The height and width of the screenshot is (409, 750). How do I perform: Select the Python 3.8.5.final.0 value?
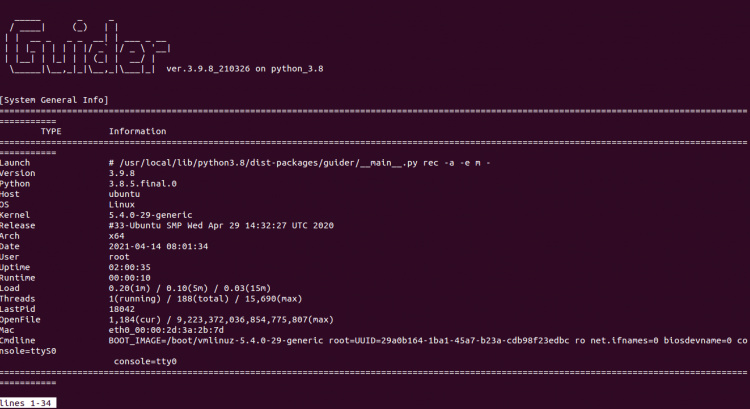coord(142,183)
